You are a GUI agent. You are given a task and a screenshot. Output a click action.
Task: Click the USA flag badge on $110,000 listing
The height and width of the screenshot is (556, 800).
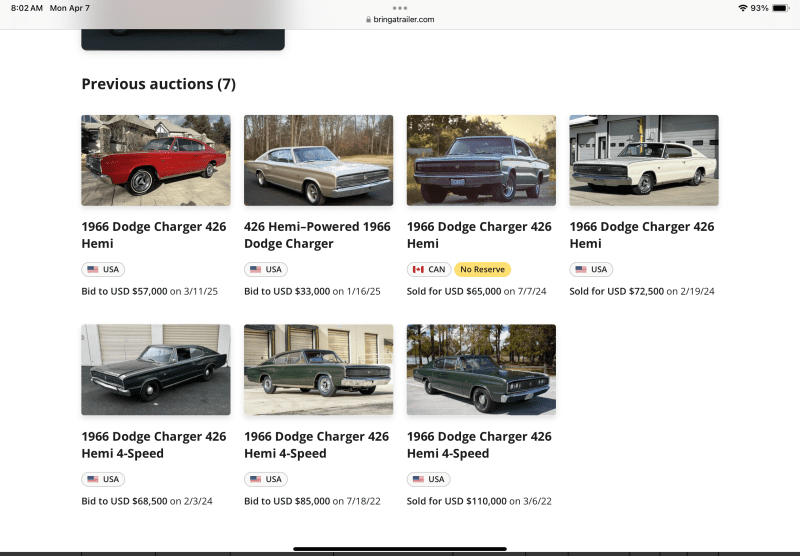[x=429, y=479]
